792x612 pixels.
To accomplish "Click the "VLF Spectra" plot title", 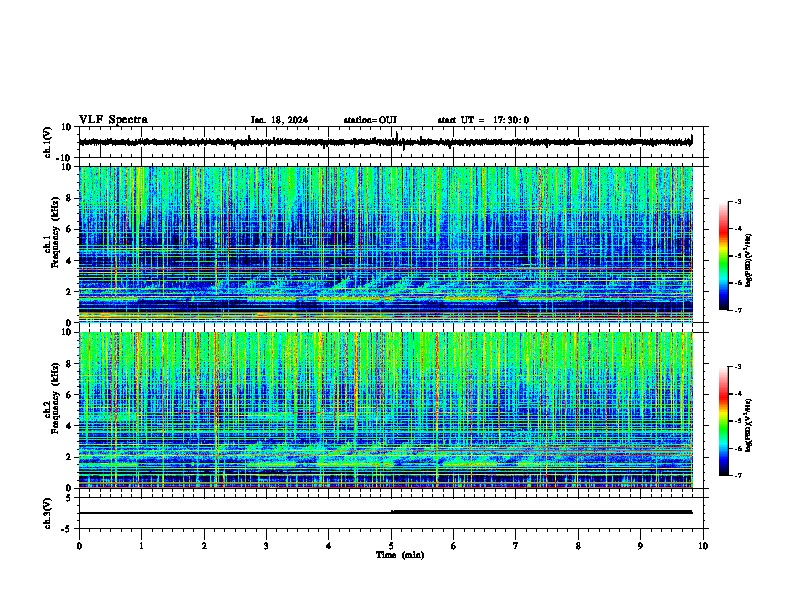I will click(113, 120).
